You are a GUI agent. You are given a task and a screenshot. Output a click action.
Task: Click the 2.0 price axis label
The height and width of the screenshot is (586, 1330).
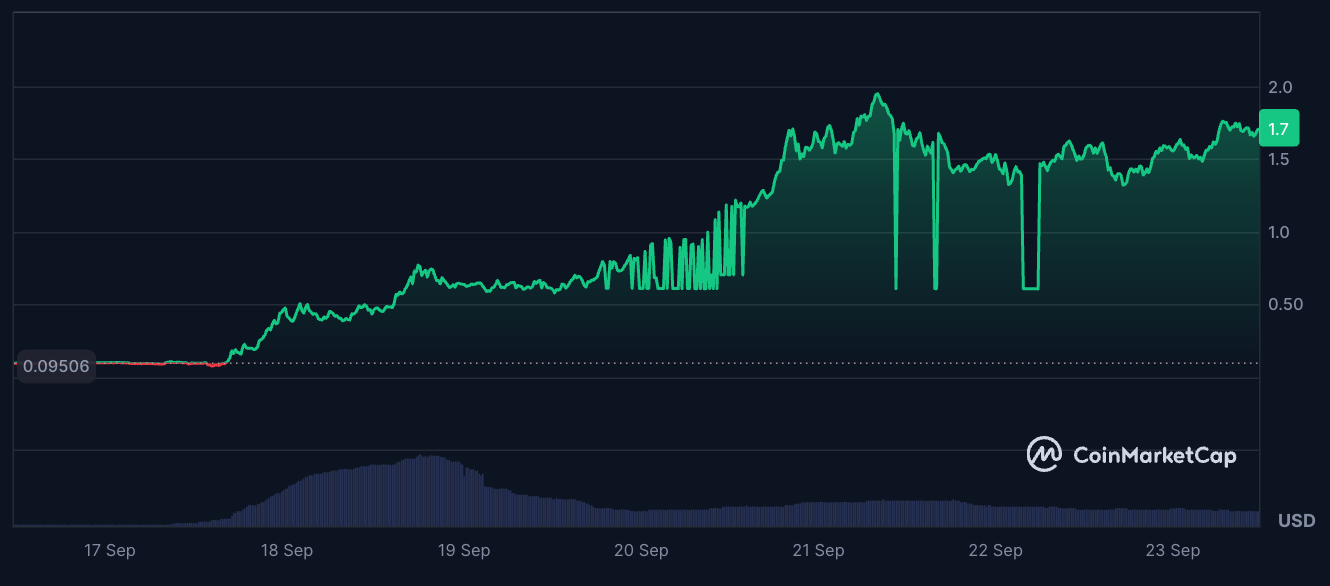pyautogui.click(x=1280, y=87)
